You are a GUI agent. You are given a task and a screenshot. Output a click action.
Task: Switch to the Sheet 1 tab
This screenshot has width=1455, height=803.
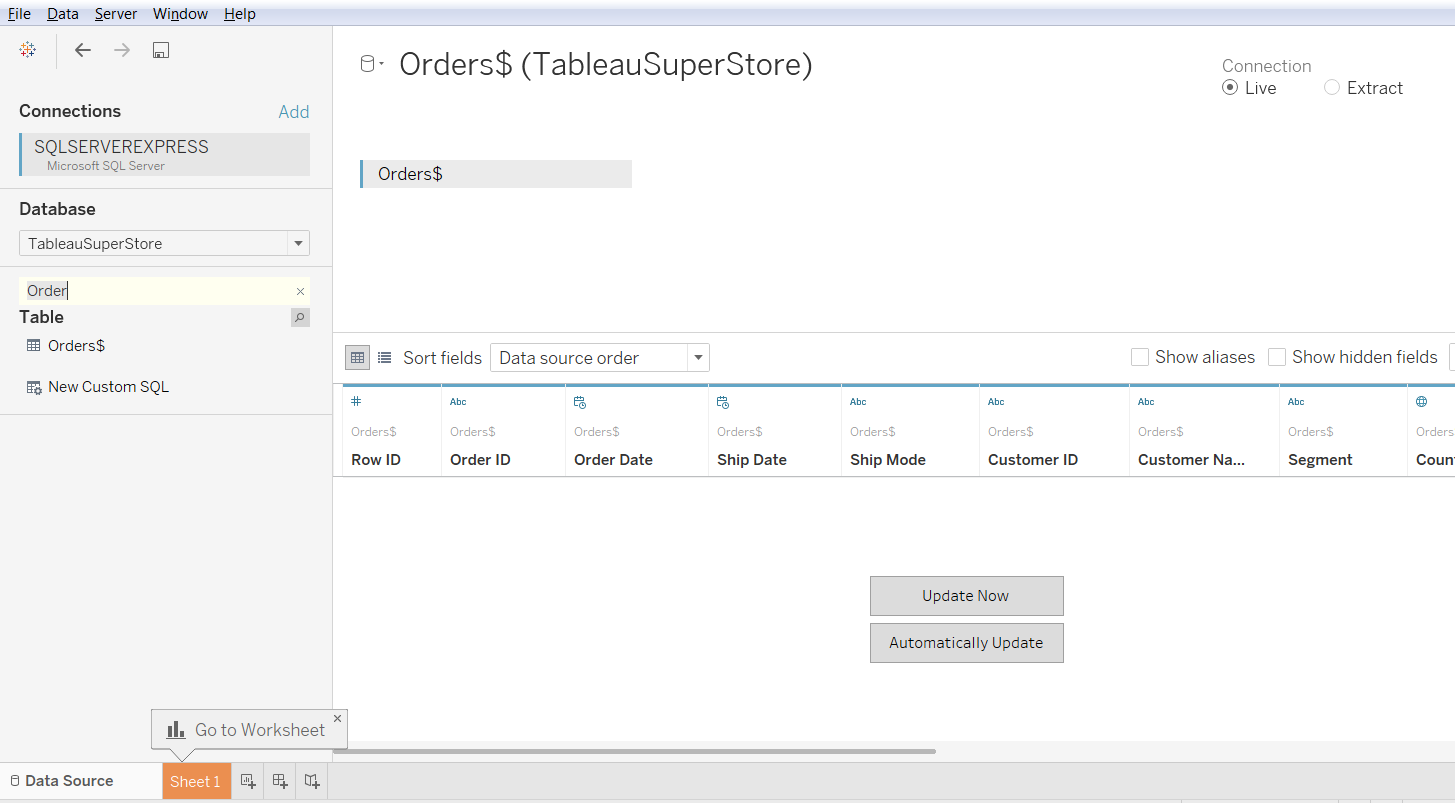point(196,782)
